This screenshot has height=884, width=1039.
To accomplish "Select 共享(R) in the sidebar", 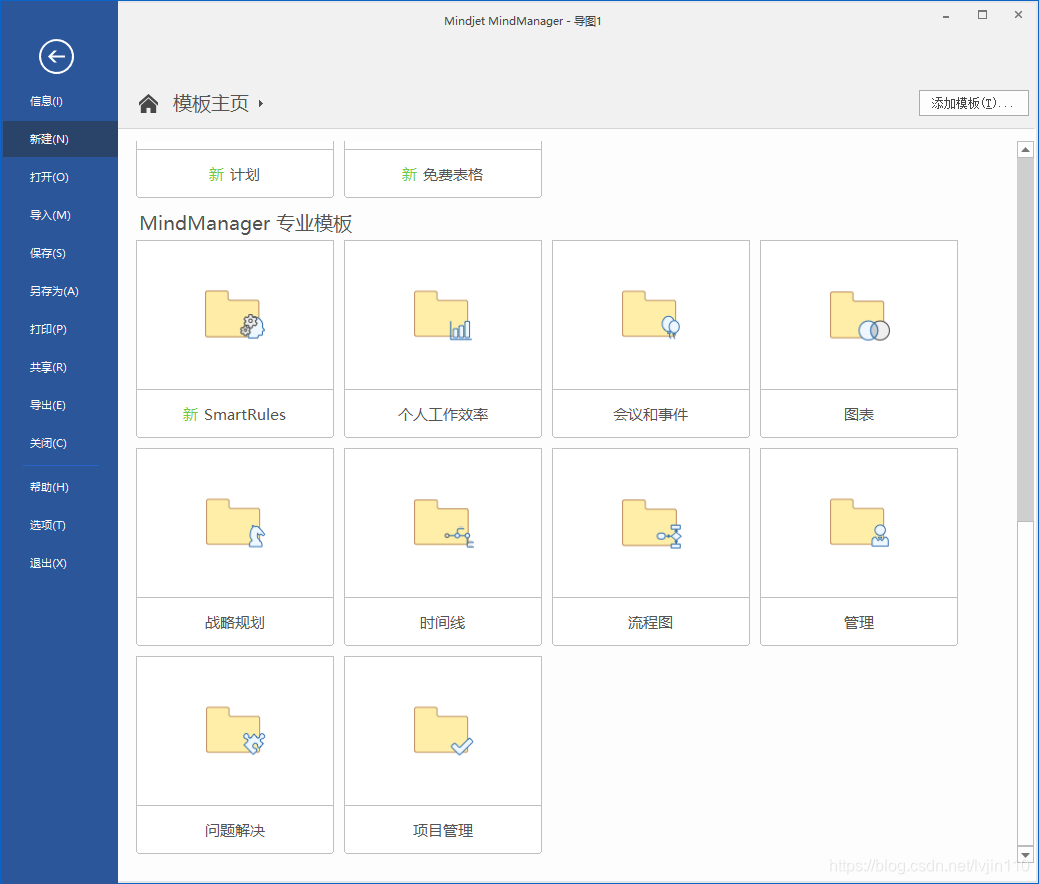I will pyautogui.click(x=60, y=367).
